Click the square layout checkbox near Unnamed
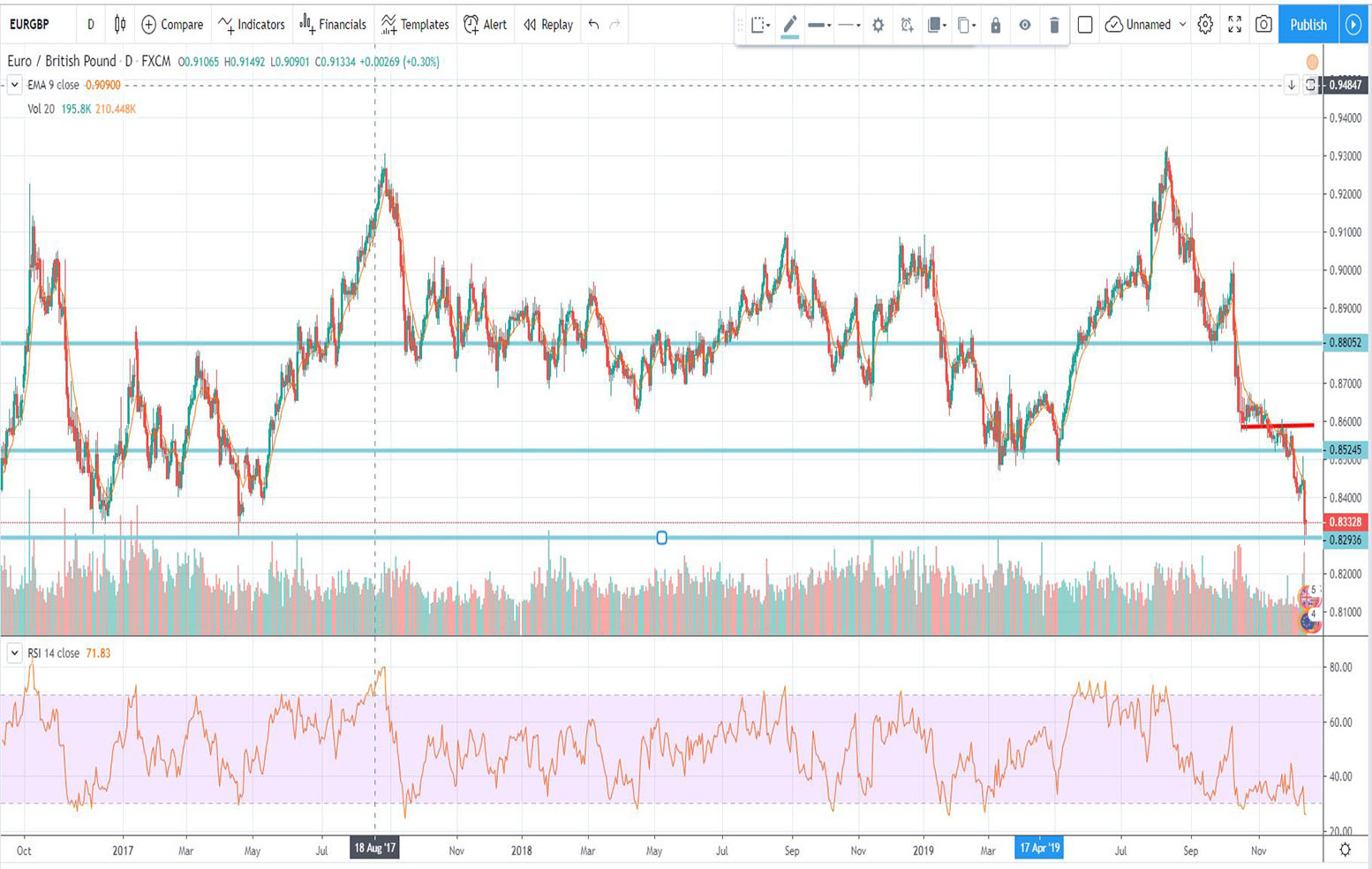1372x869 pixels. [x=1085, y=25]
